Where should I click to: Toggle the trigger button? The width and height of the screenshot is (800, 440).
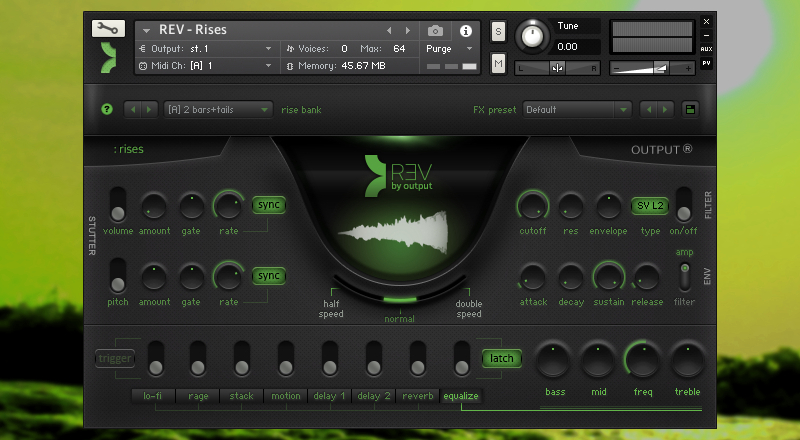click(115, 358)
